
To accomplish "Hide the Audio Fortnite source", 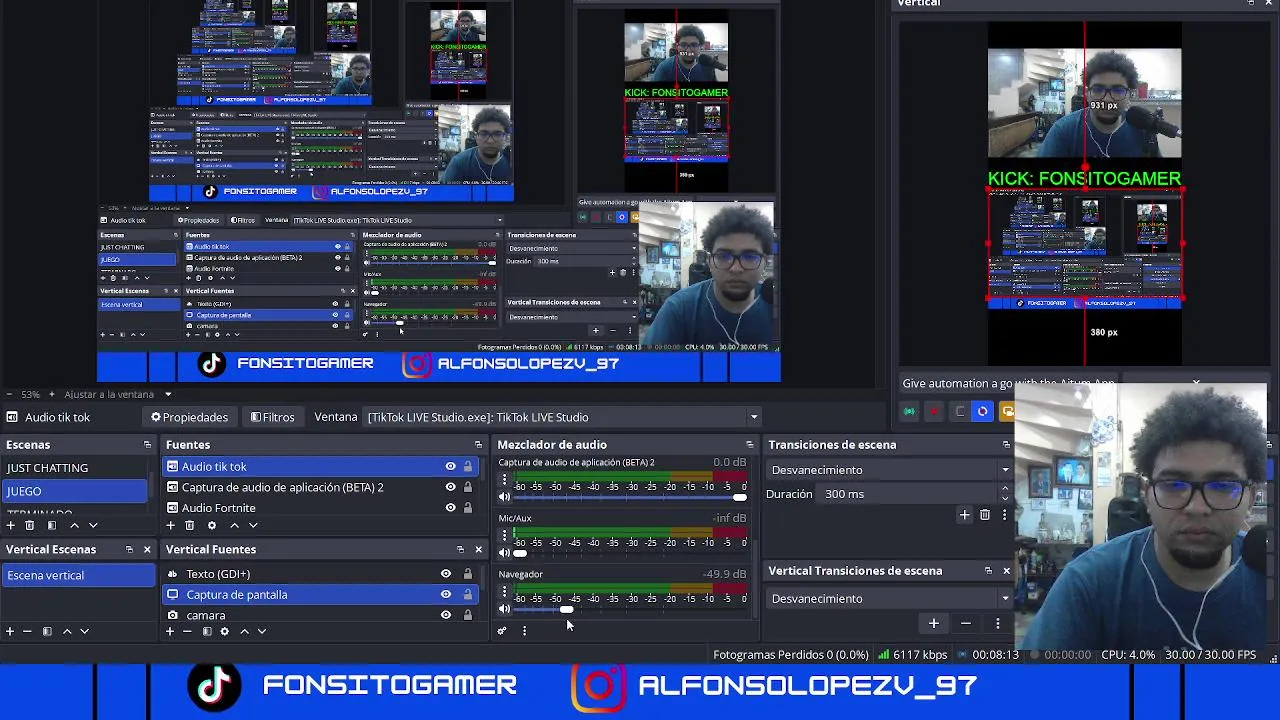I will (x=450, y=507).
